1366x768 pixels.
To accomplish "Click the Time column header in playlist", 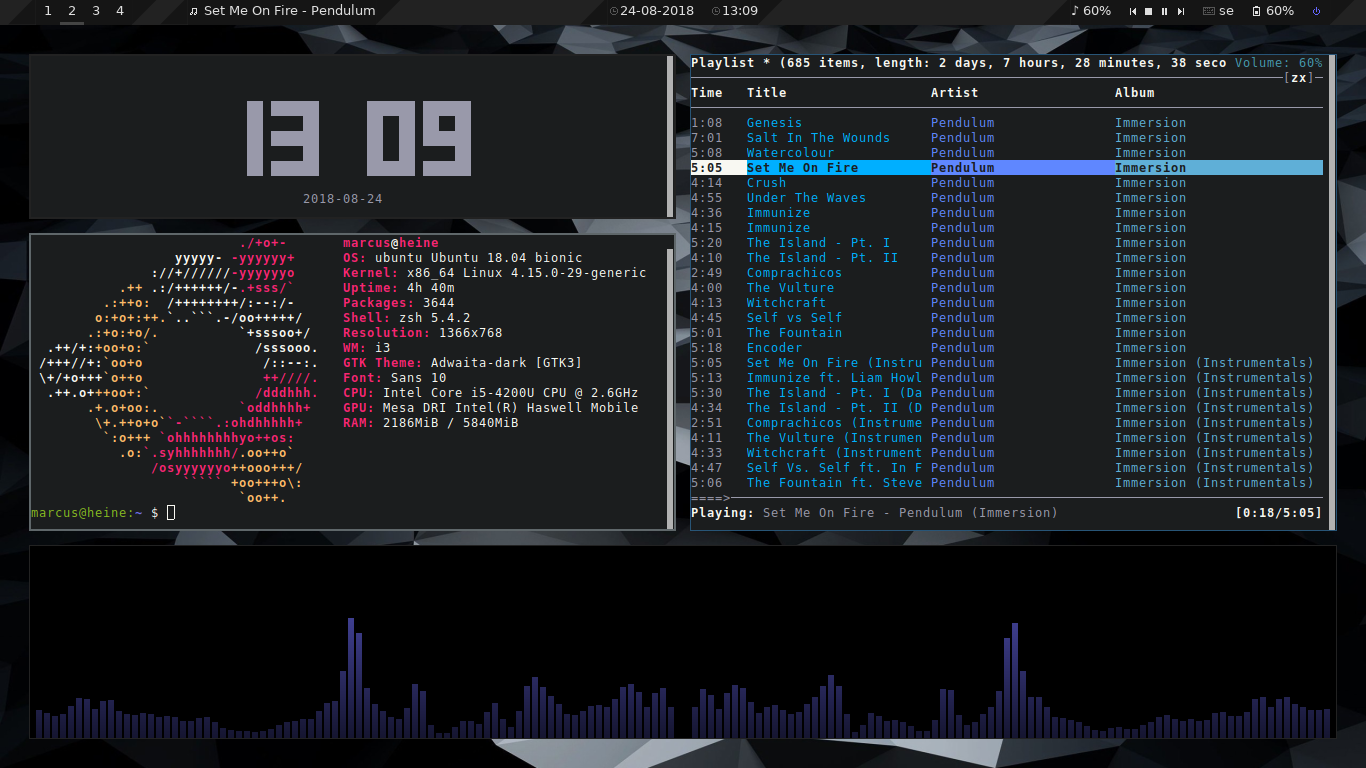I will tap(706, 93).
